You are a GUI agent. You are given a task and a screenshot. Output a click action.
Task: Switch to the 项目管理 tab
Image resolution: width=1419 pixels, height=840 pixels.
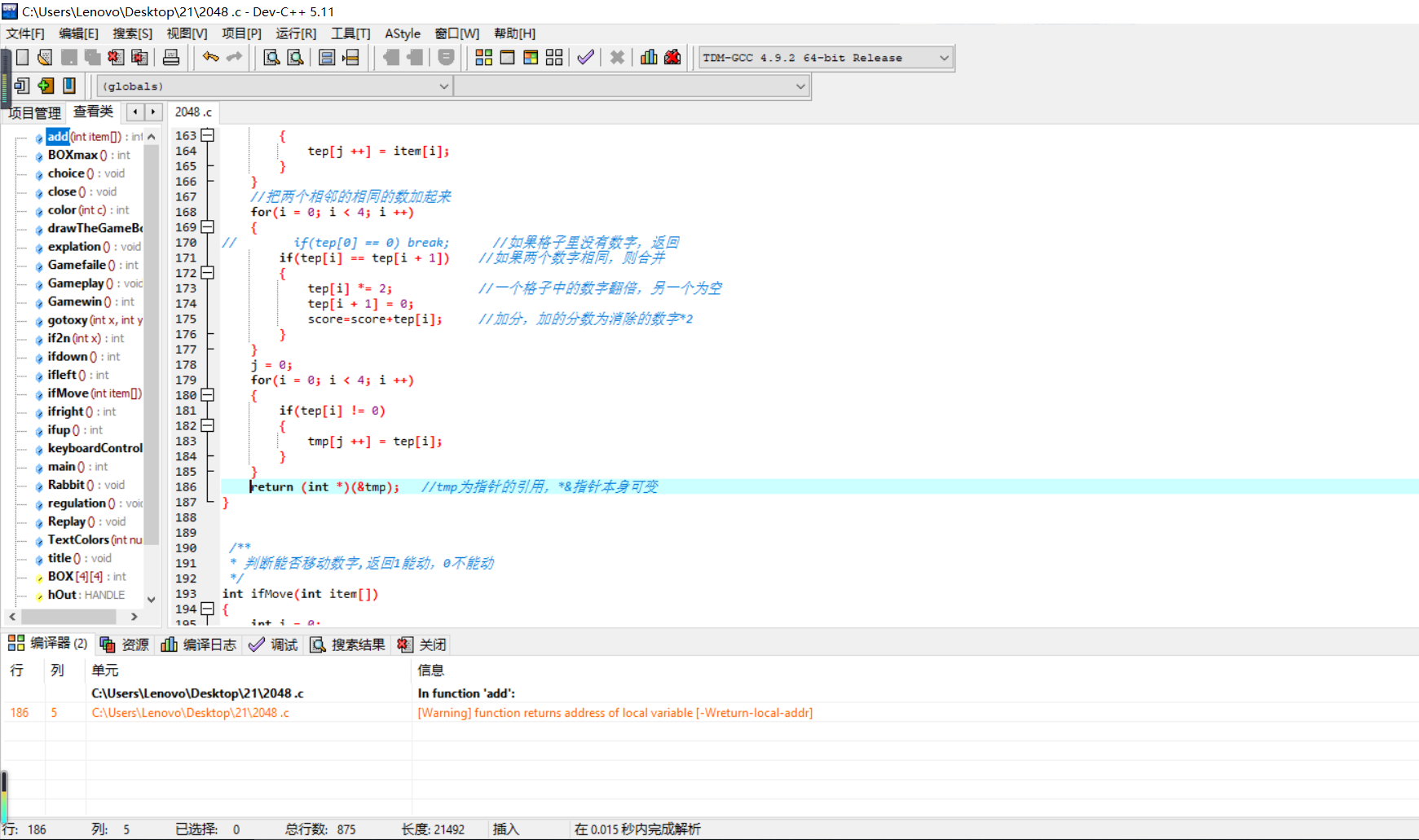(34, 112)
